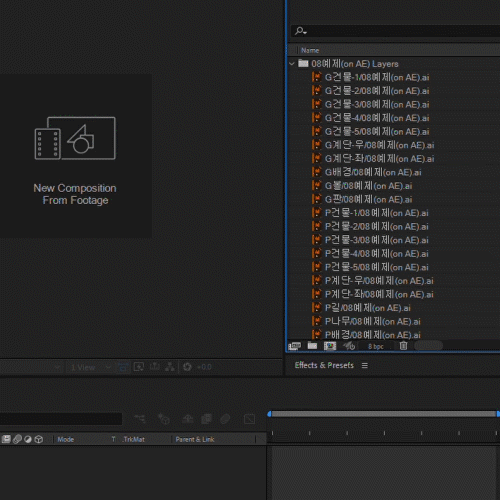Open the Effects & Presets panel menu
The width and height of the screenshot is (500, 500).
click(365, 366)
